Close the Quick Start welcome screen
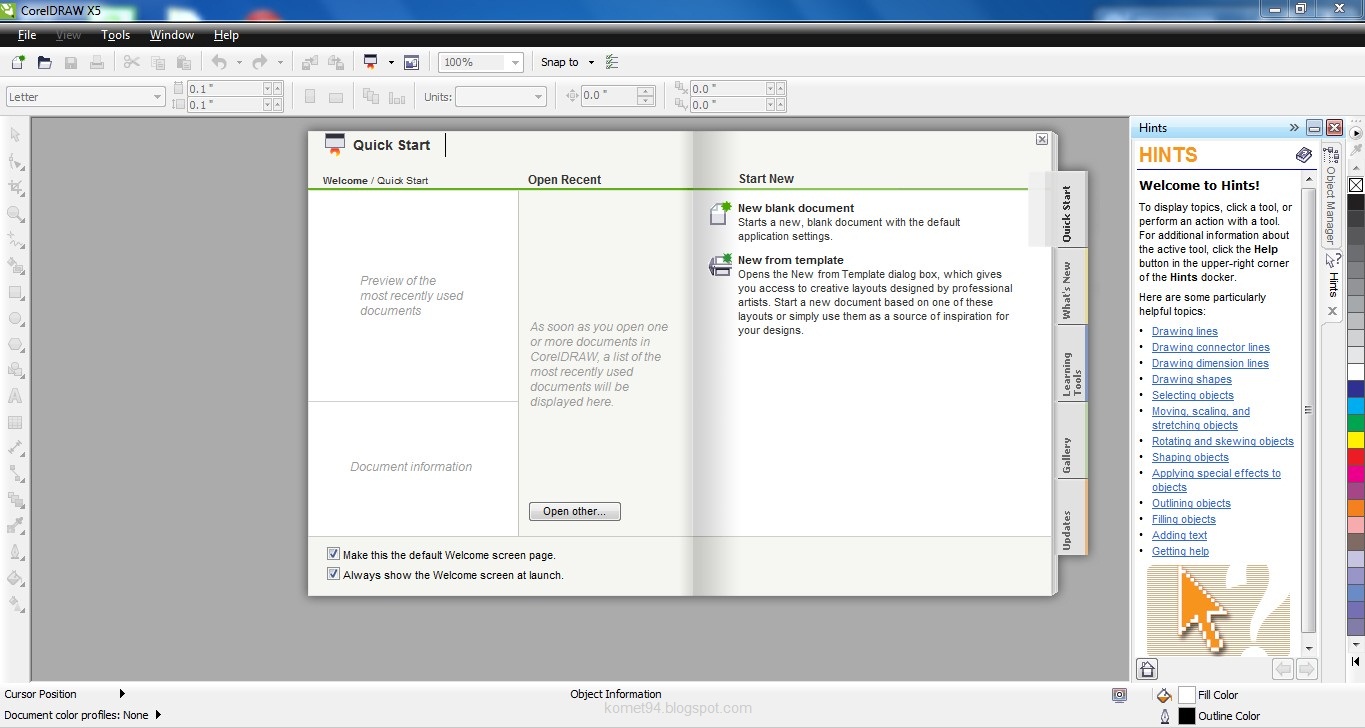This screenshot has height=728, width=1365. [1042, 139]
